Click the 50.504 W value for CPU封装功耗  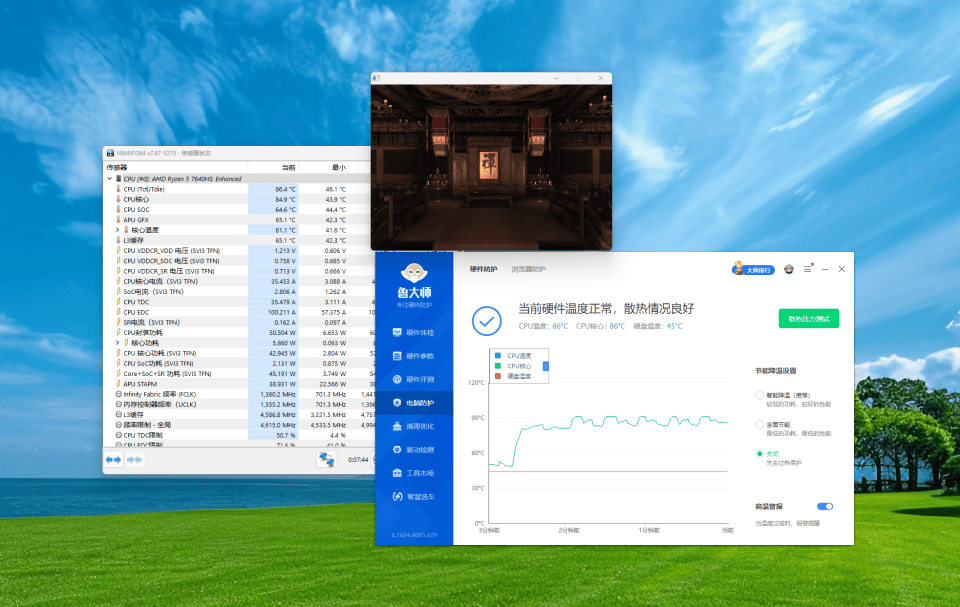pos(283,333)
